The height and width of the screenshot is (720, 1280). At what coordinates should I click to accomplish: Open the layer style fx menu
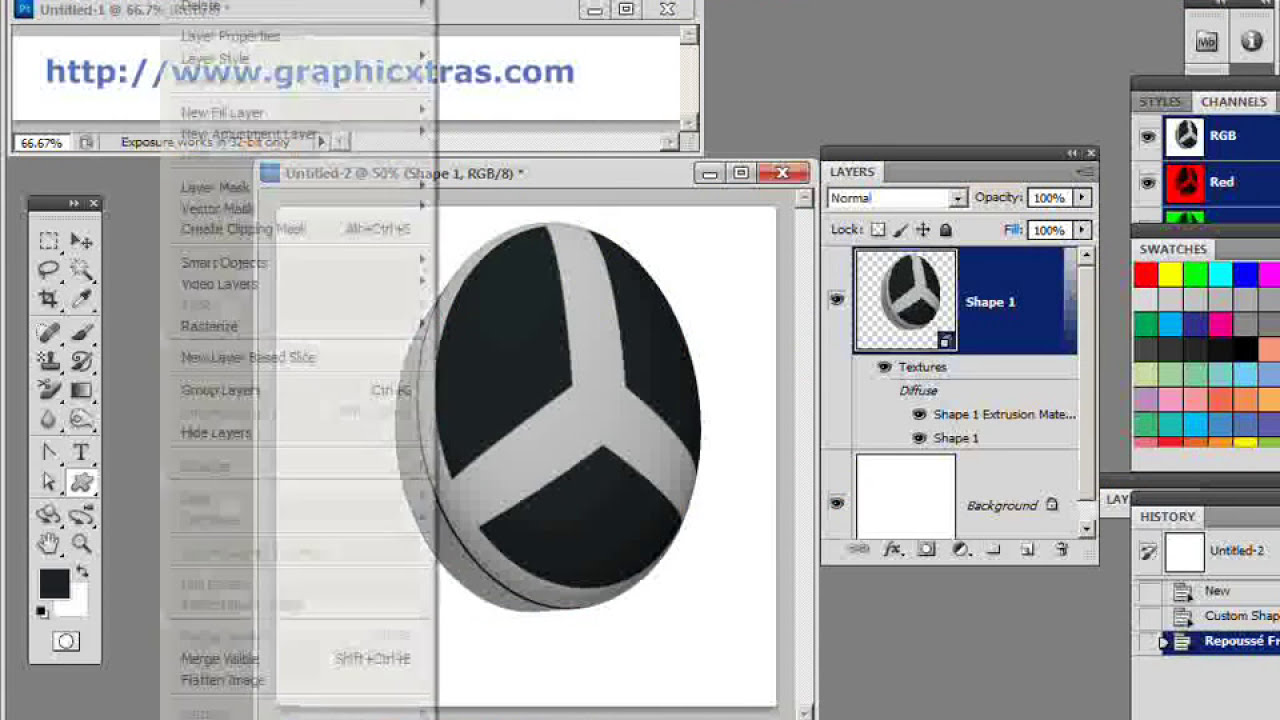point(893,549)
